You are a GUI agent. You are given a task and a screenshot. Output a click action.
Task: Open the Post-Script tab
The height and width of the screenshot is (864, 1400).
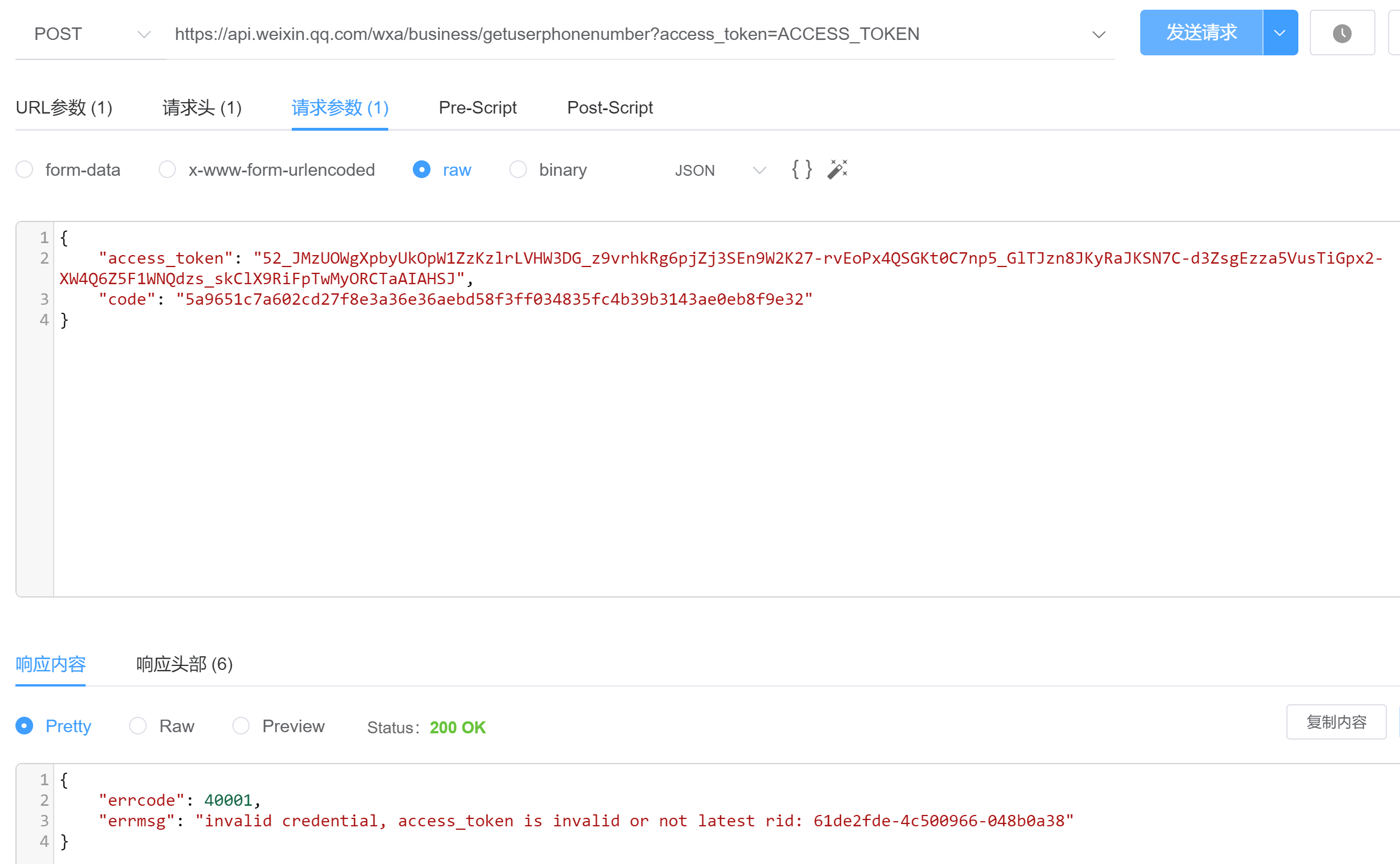pyautogui.click(x=609, y=107)
